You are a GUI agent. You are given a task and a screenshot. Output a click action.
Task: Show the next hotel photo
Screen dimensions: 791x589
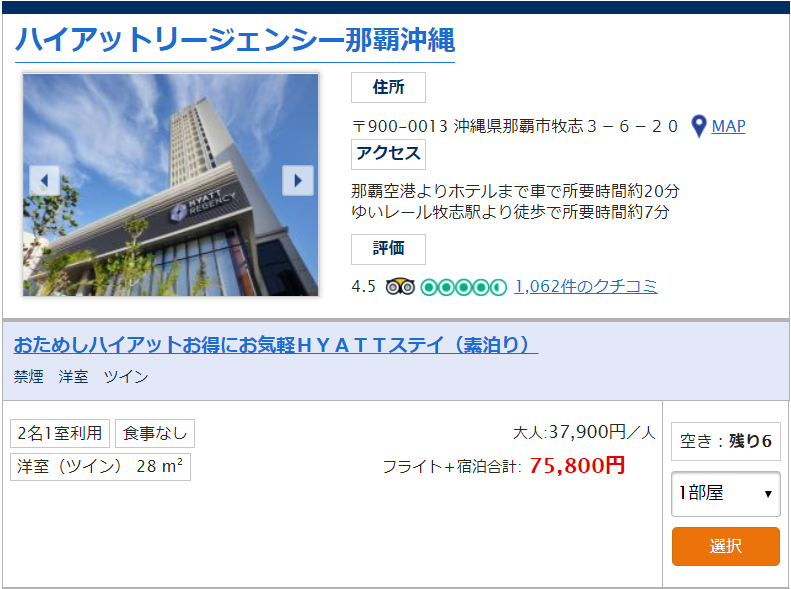click(x=298, y=180)
